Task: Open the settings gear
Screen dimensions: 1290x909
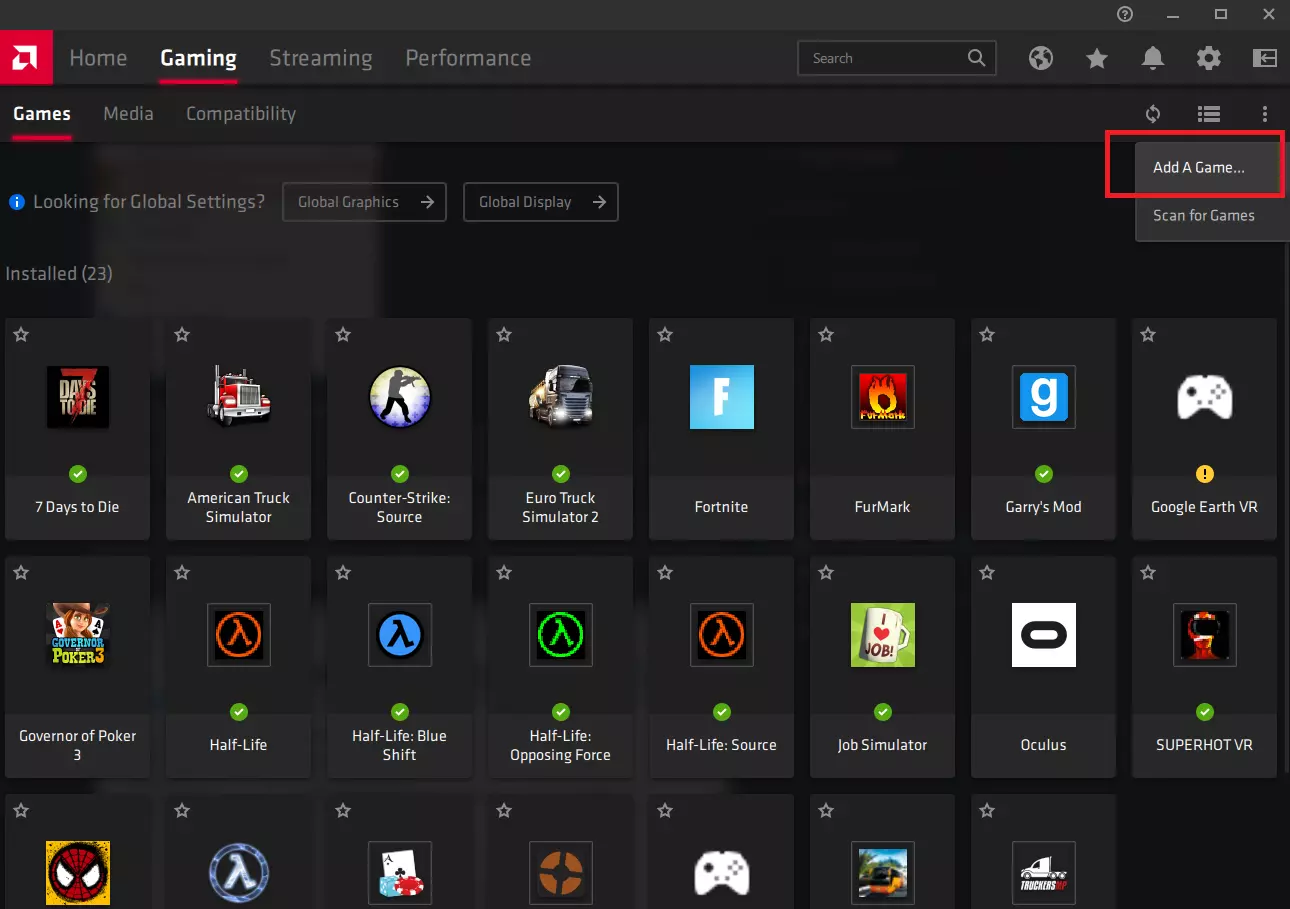Action: (x=1209, y=58)
